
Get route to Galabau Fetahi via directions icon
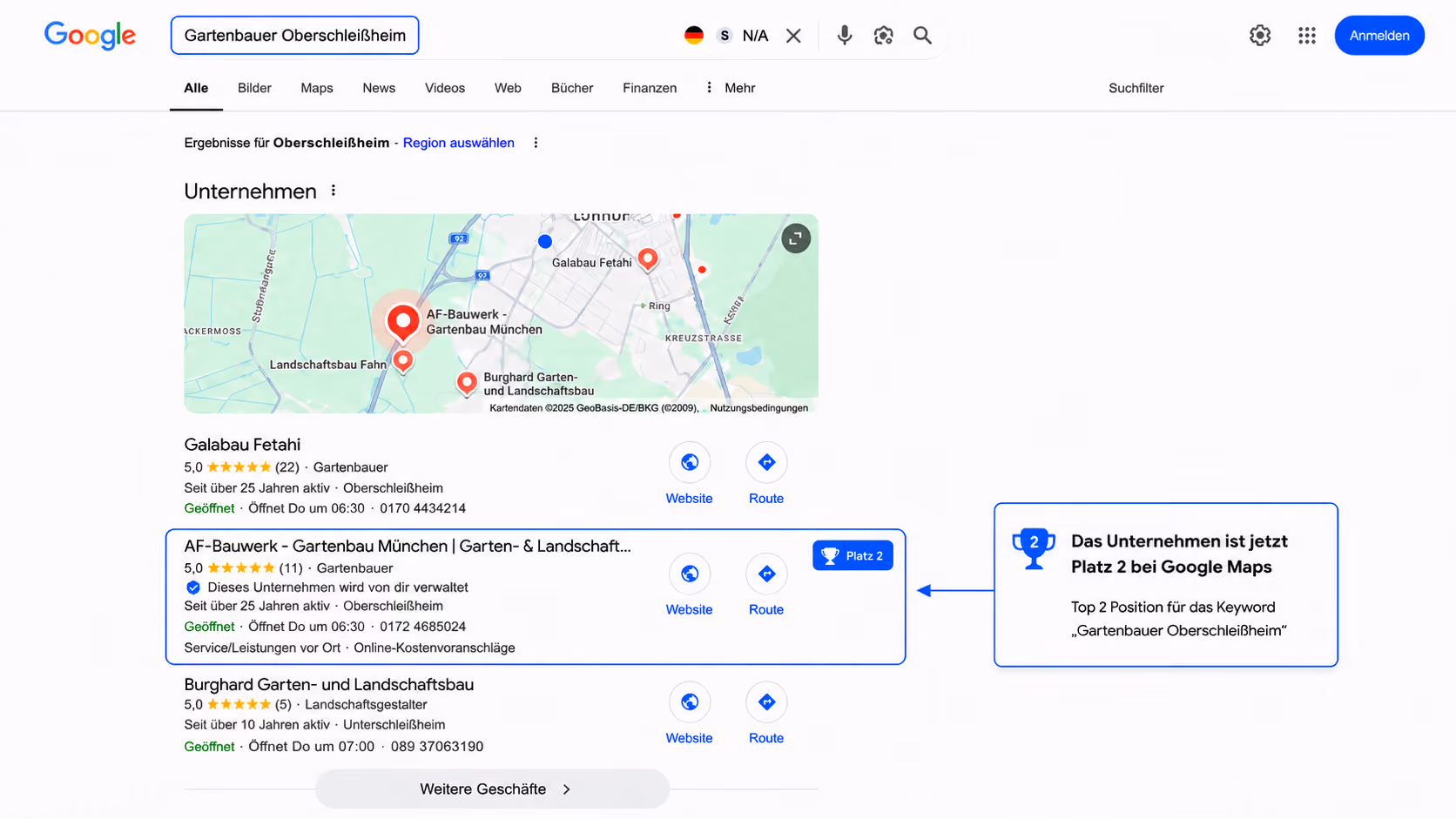pyautogui.click(x=766, y=462)
